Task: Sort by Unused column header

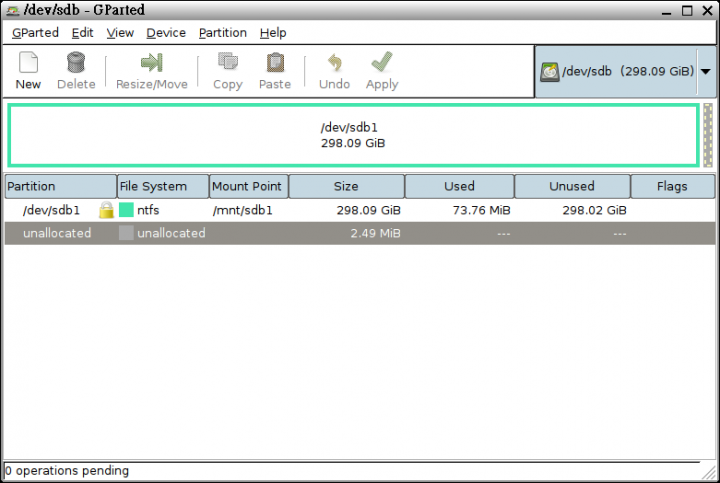Action: click(x=572, y=186)
